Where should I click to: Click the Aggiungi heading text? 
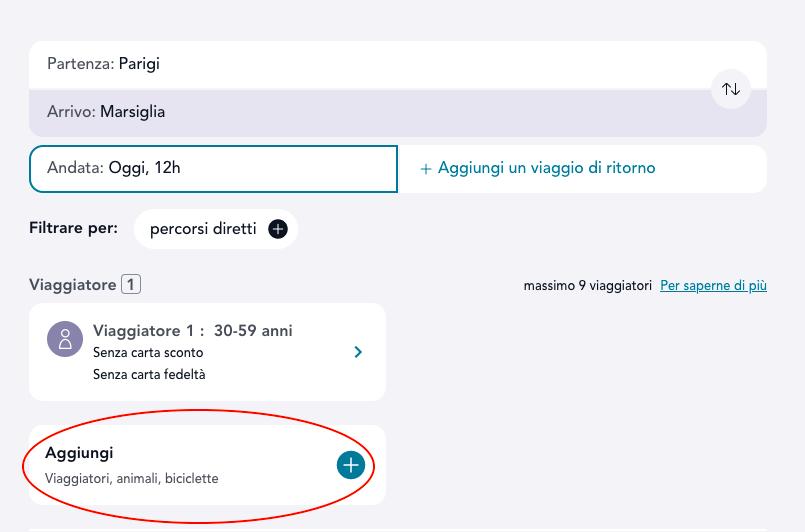tap(79, 453)
